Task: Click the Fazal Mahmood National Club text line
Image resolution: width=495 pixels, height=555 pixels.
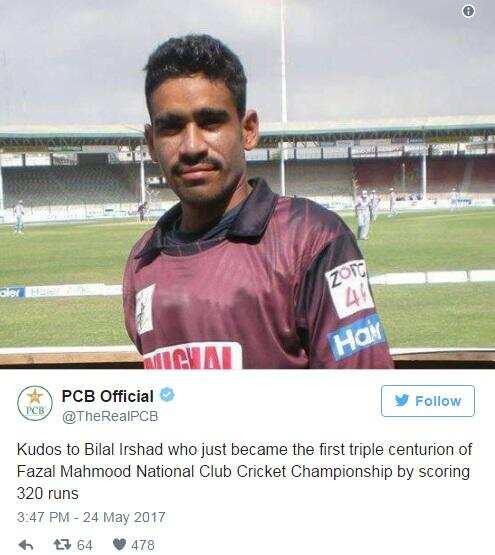Action: click(x=243, y=471)
